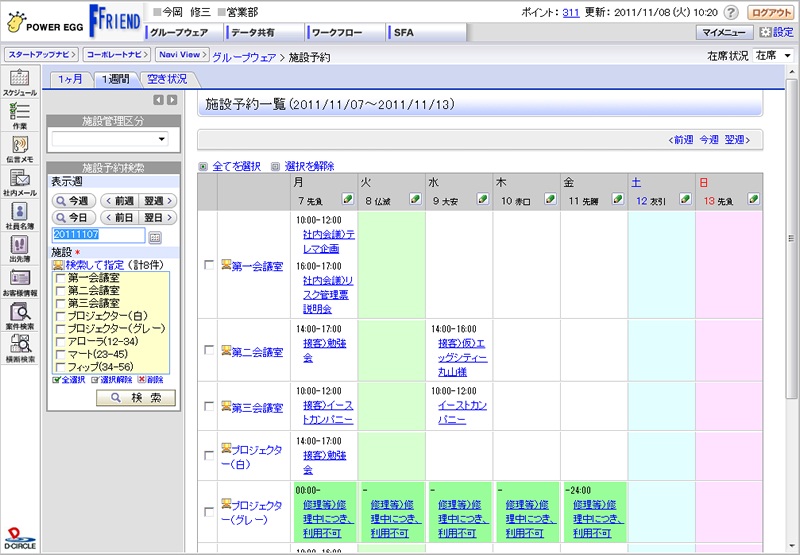Click the 今週 button in search panel
800x555 pixels.
(x=74, y=200)
